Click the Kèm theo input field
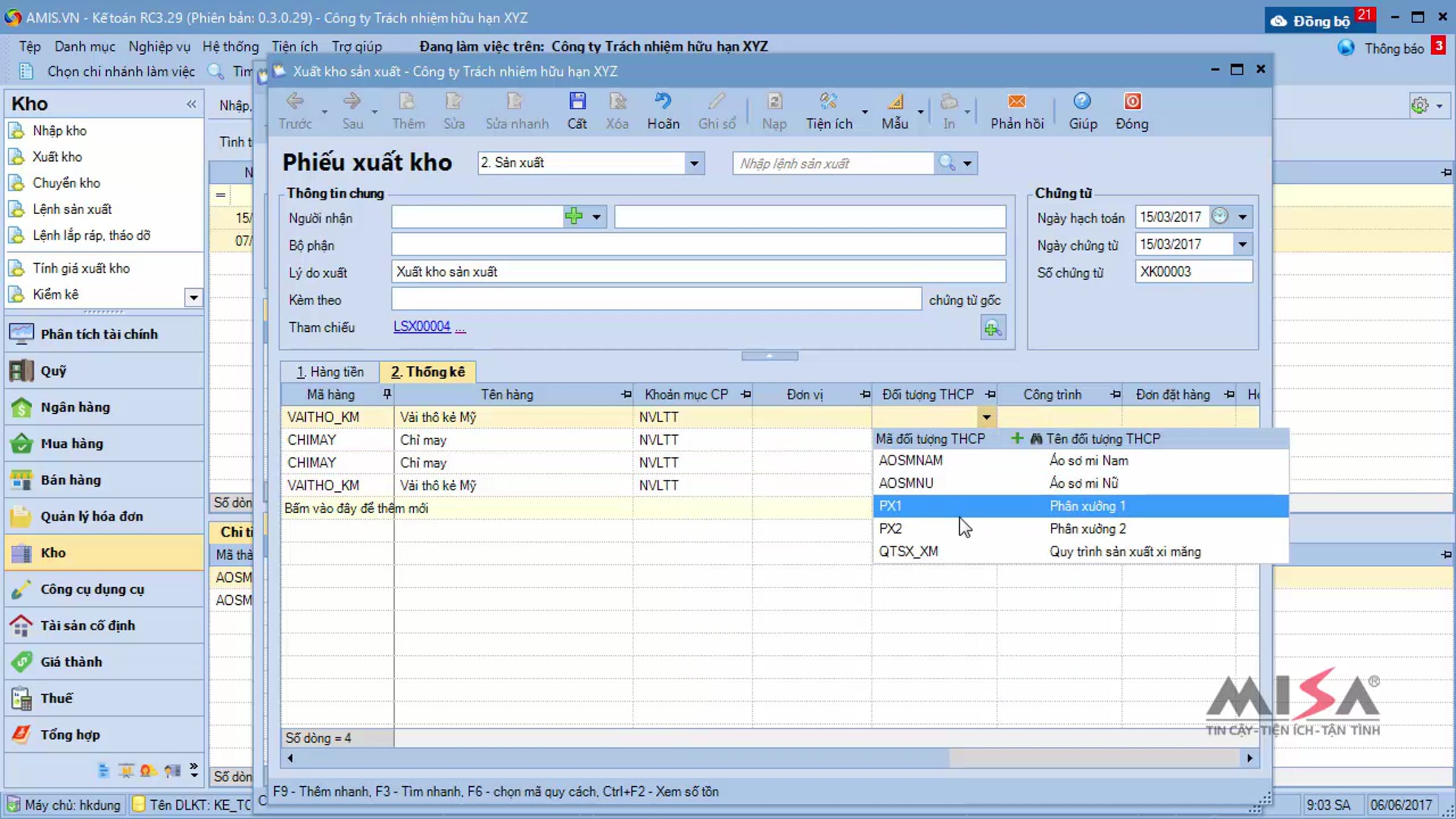The image size is (1456, 819). point(656,299)
